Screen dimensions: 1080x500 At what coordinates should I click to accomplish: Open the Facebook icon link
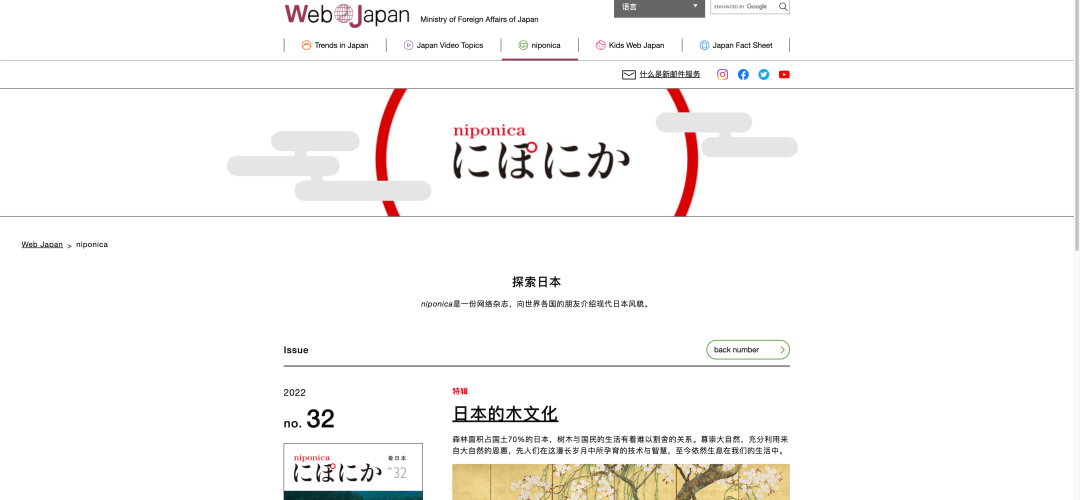(743, 74)
